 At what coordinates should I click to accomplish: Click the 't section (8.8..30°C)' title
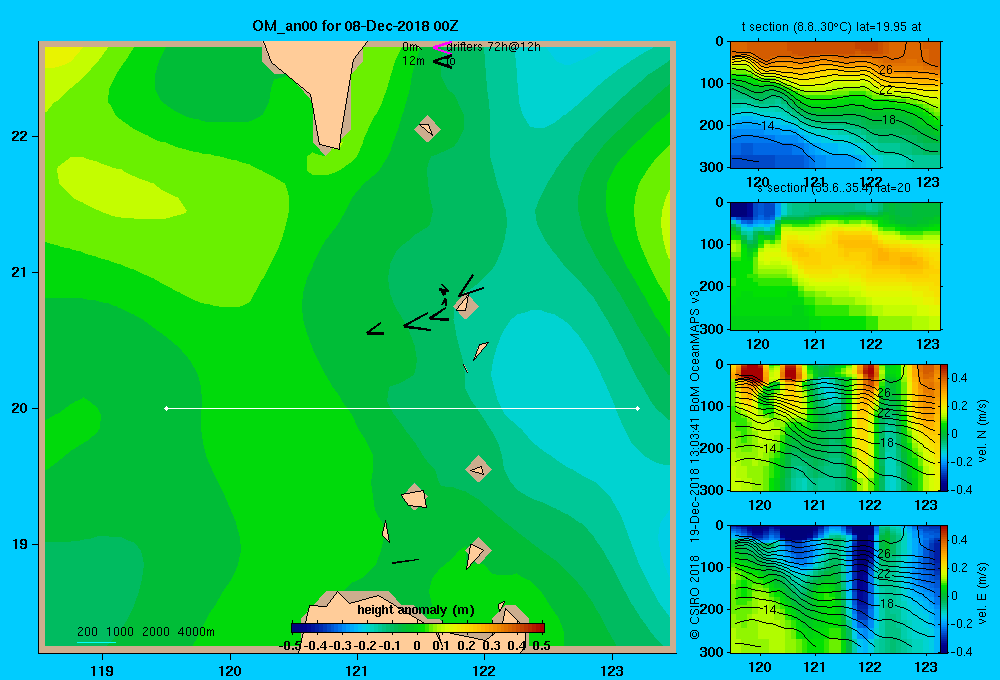click(x=832, y=27)
